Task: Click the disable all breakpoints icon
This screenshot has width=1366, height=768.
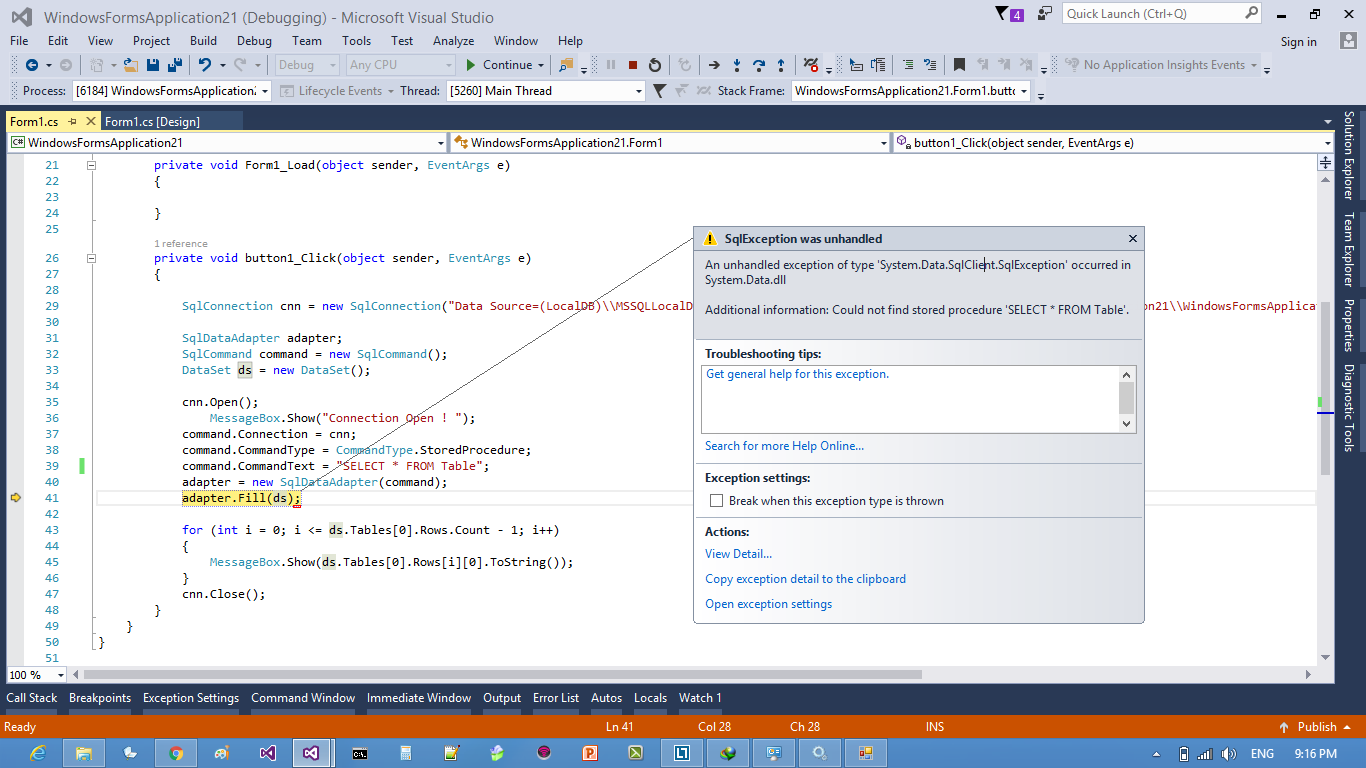Action: click(811, 65)
